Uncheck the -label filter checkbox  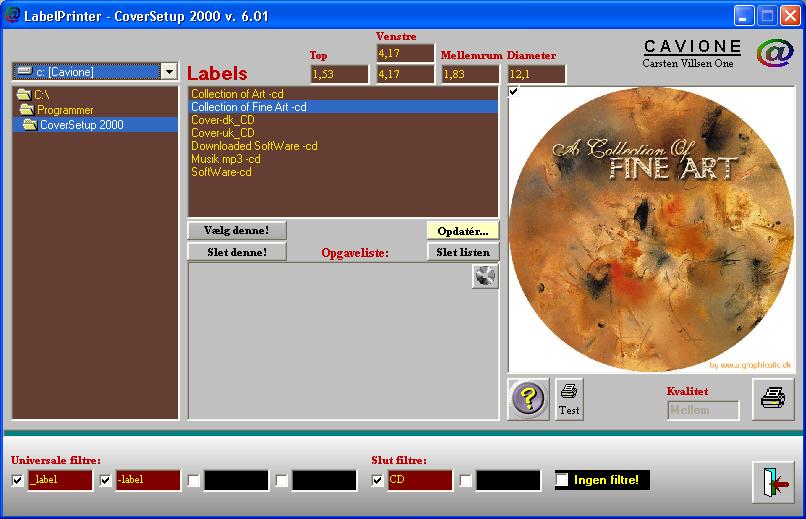coord(105,480)
